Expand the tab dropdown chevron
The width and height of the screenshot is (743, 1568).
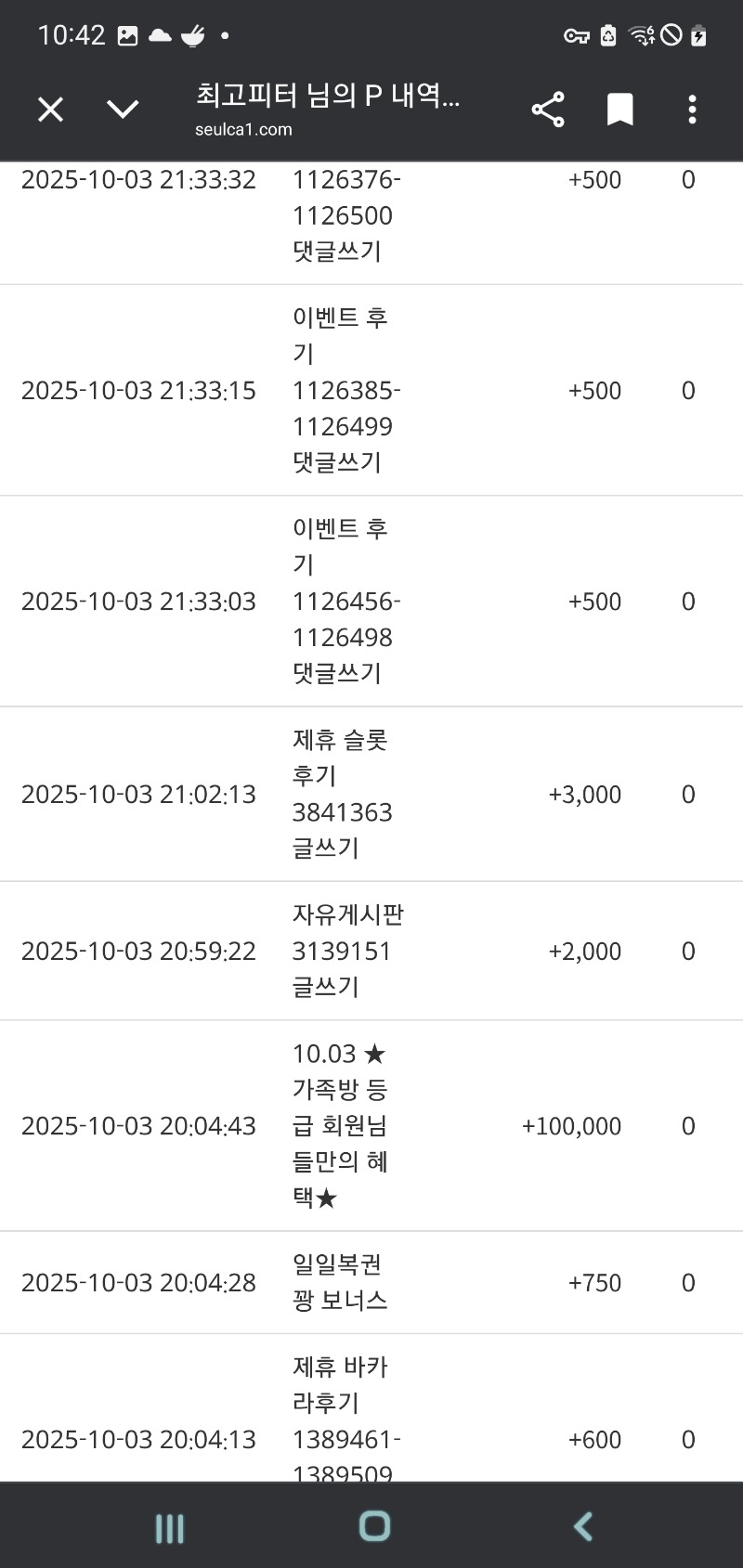(123, 110)
